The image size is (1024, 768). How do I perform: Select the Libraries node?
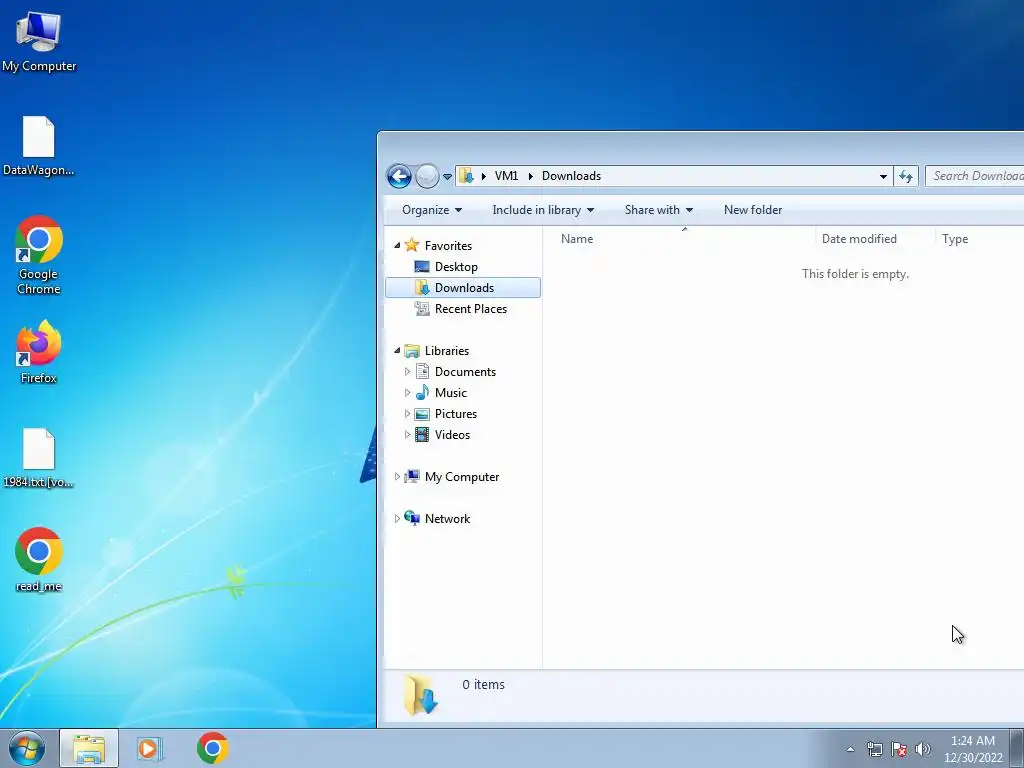click(x=447, y=351)
